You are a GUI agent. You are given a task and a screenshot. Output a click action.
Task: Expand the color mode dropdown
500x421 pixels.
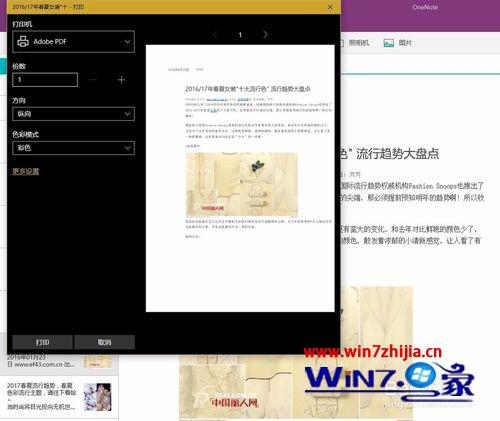coord(73,148)
